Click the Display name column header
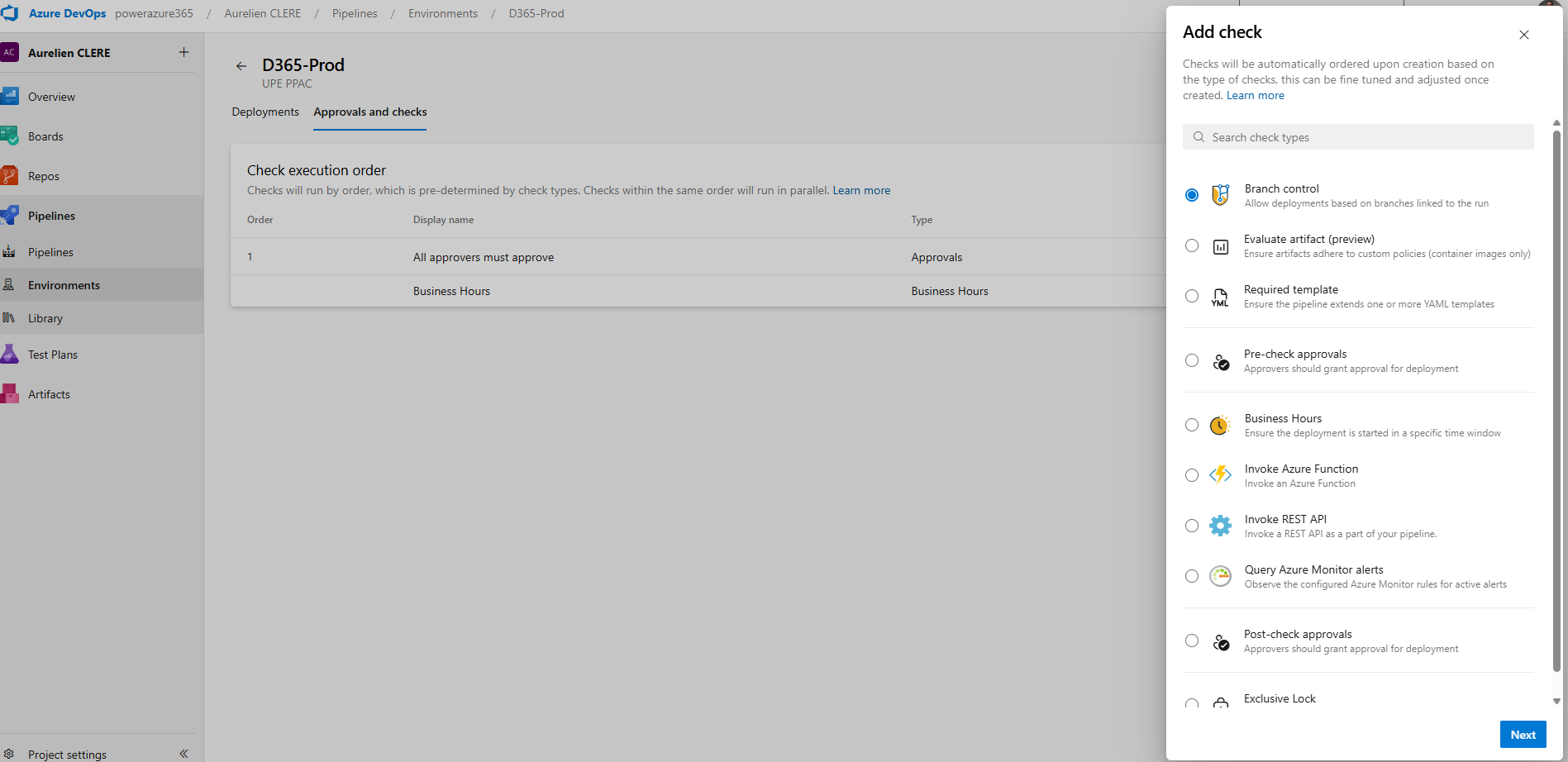This screenshot has height=762, width=1568. [443, 220]
